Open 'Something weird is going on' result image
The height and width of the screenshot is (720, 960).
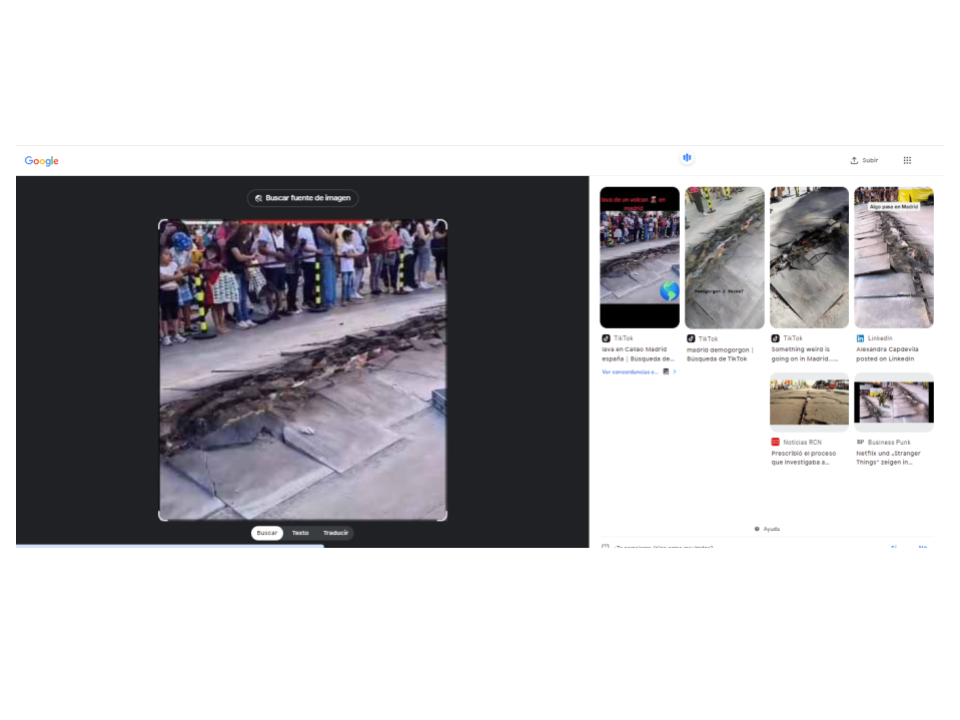point(809,257)
